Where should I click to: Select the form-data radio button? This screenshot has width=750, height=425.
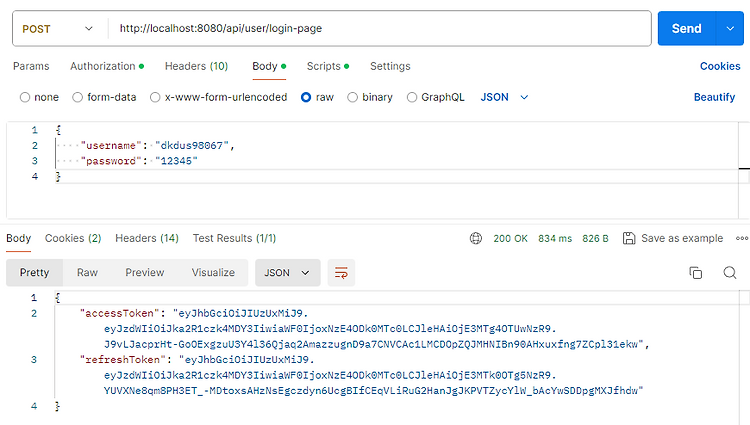click(x=77, y=98)
